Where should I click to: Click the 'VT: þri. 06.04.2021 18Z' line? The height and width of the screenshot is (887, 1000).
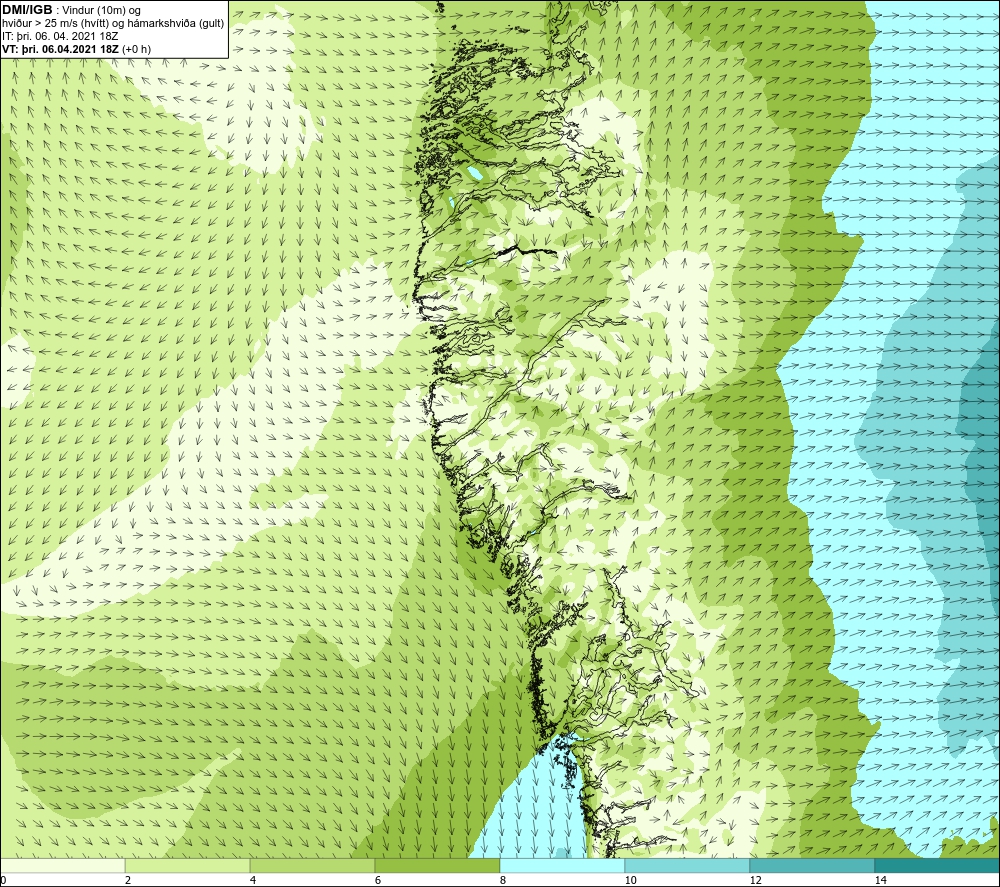pyautogui.click(x=61, y=49)
